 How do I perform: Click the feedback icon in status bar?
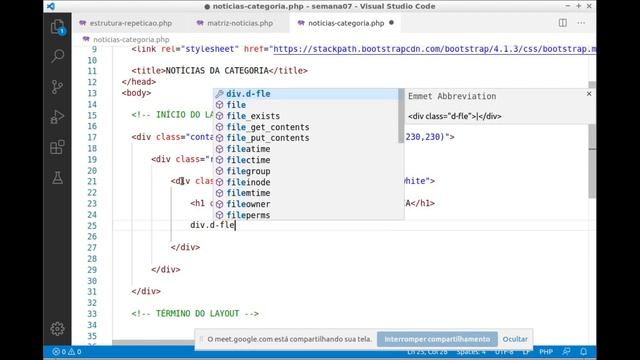click(x=567, y=351)
